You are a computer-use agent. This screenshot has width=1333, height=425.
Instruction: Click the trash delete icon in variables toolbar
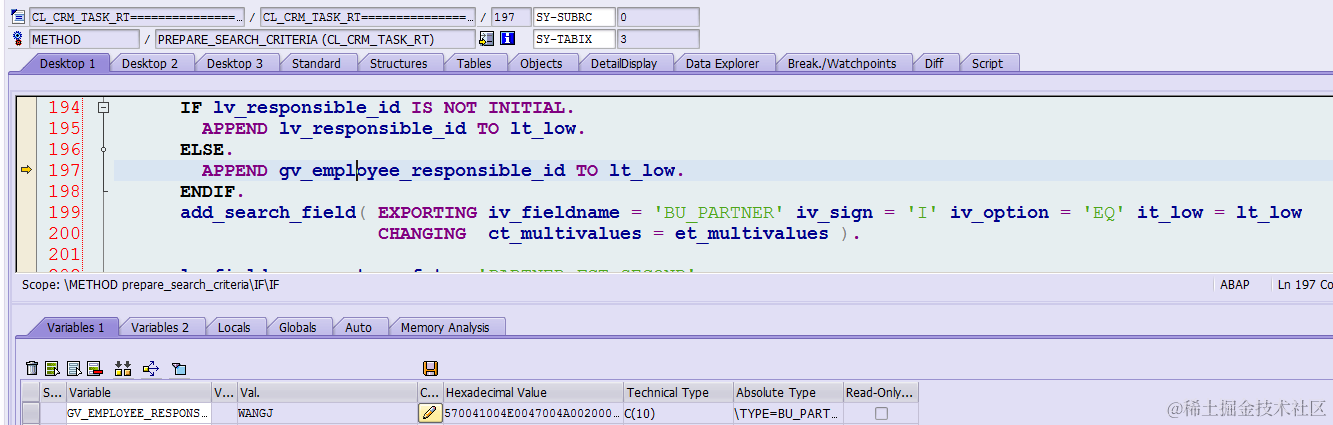[x=31, y=369]
